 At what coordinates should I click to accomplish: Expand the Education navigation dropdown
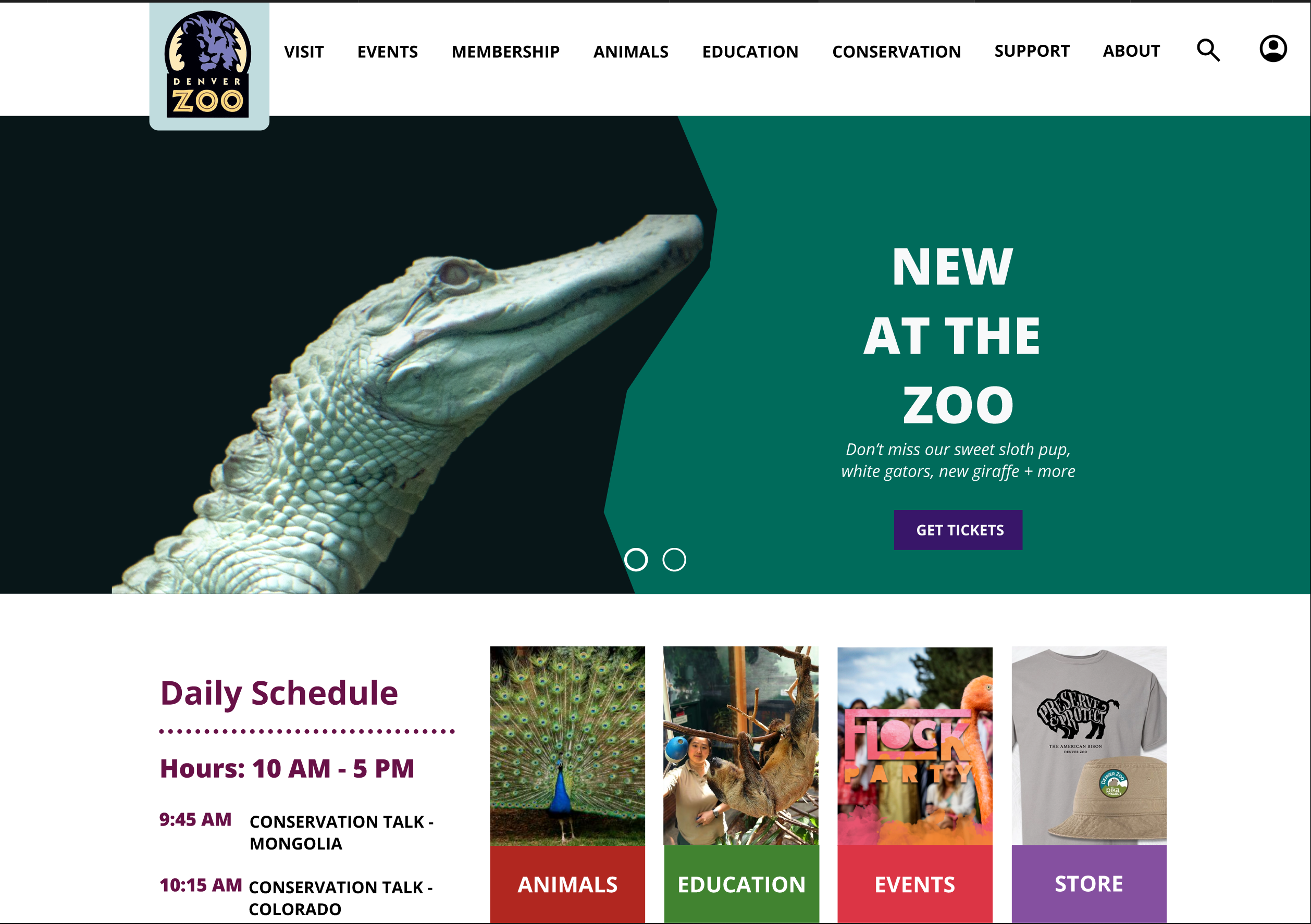pyautogui.click(x=750, y=52)
